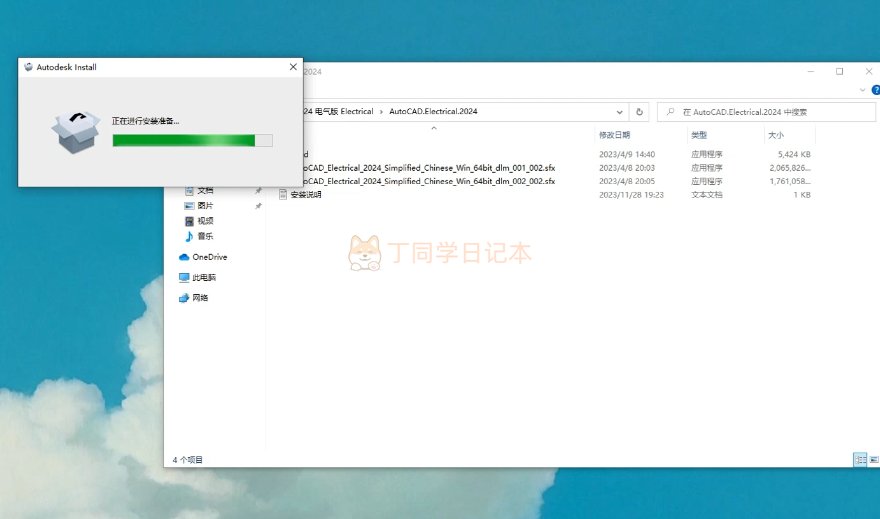Switch to details view layout
The image size is (880, 519).
(x=860, y=460)
